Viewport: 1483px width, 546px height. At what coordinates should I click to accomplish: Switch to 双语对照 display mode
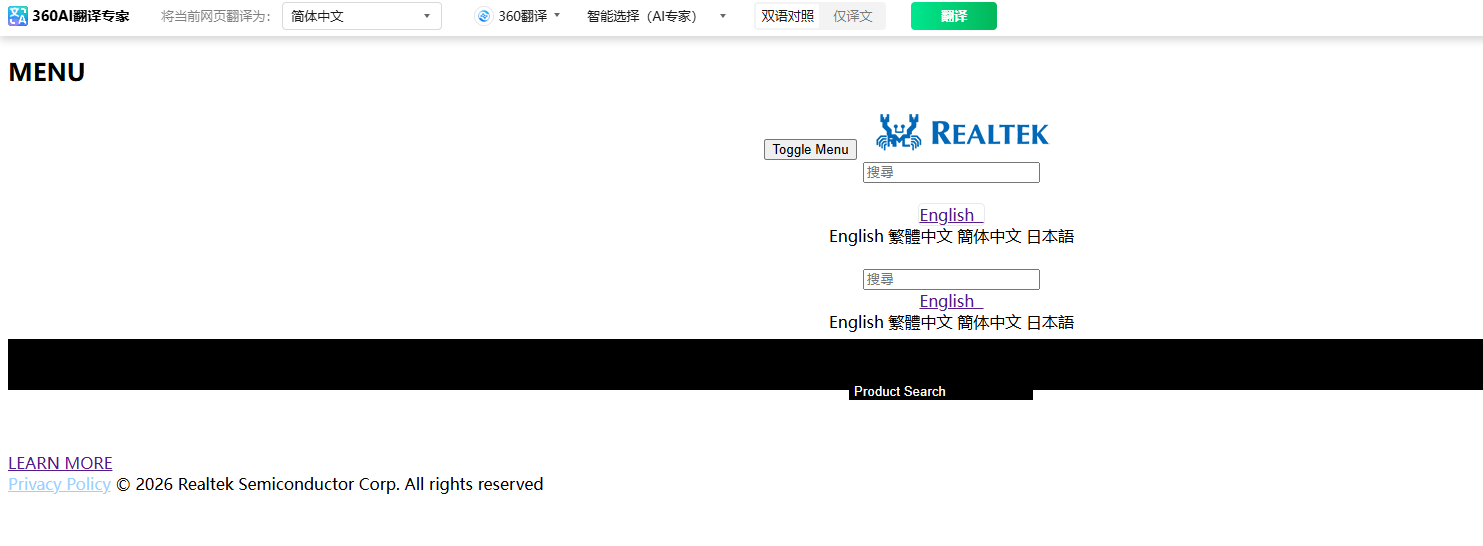point(788,16)
